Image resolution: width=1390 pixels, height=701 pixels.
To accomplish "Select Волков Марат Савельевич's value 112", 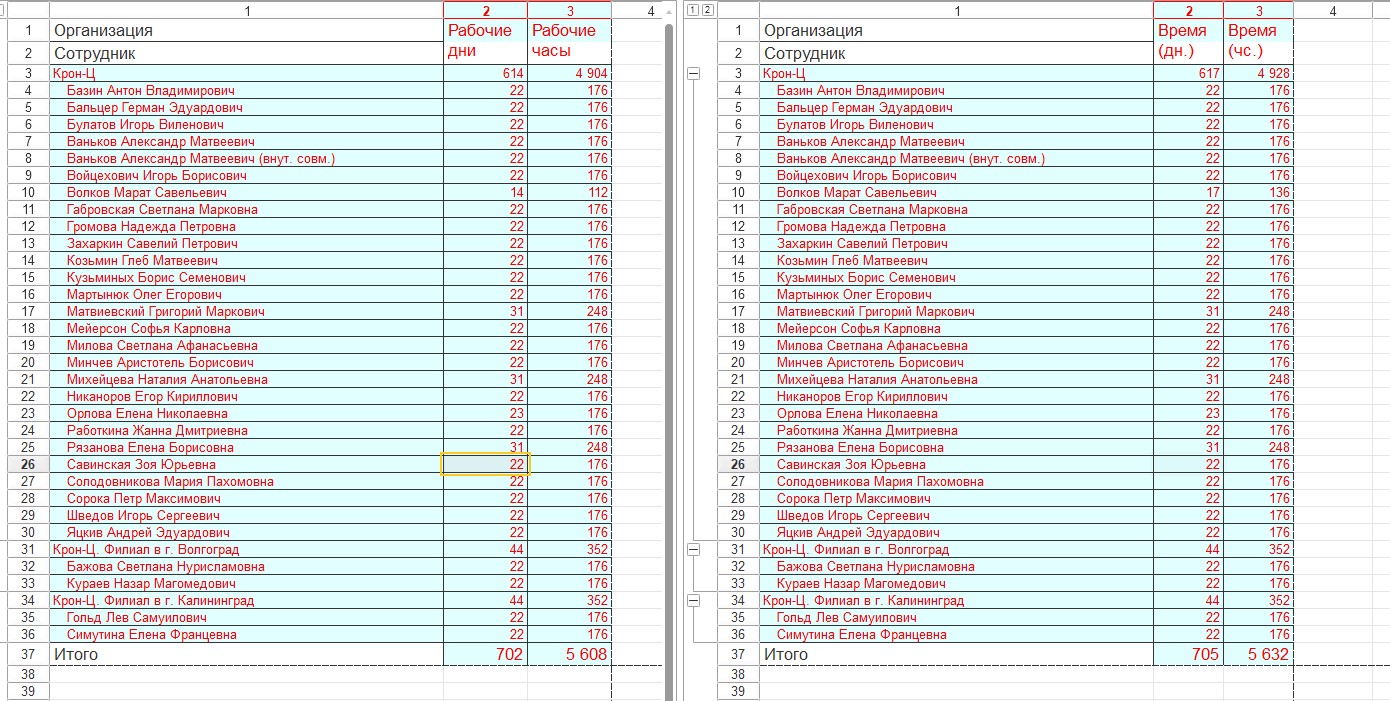I will [569, 192].
